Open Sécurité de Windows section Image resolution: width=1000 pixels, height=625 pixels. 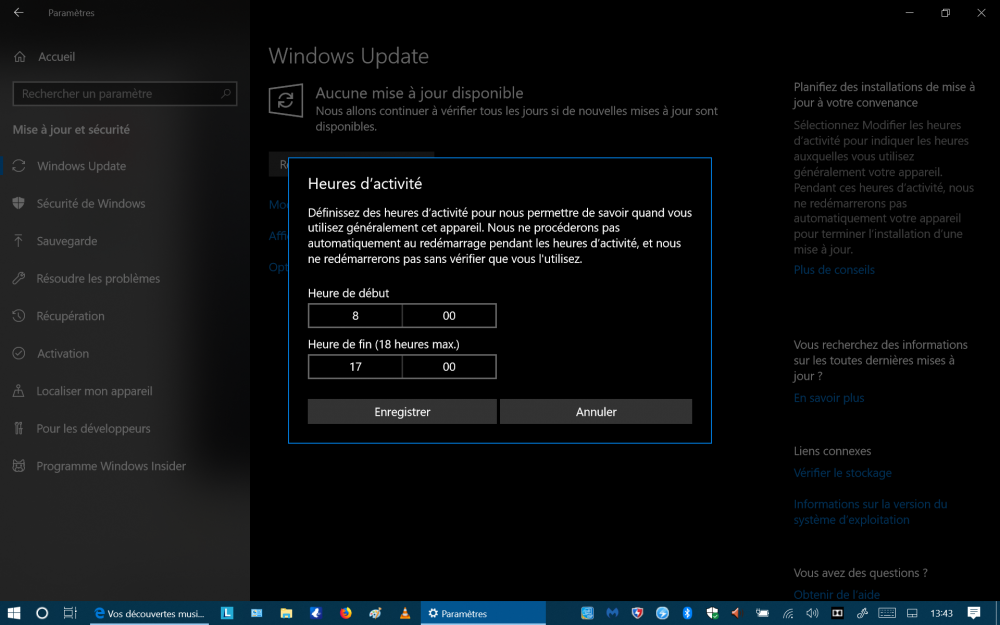(90, 204)
